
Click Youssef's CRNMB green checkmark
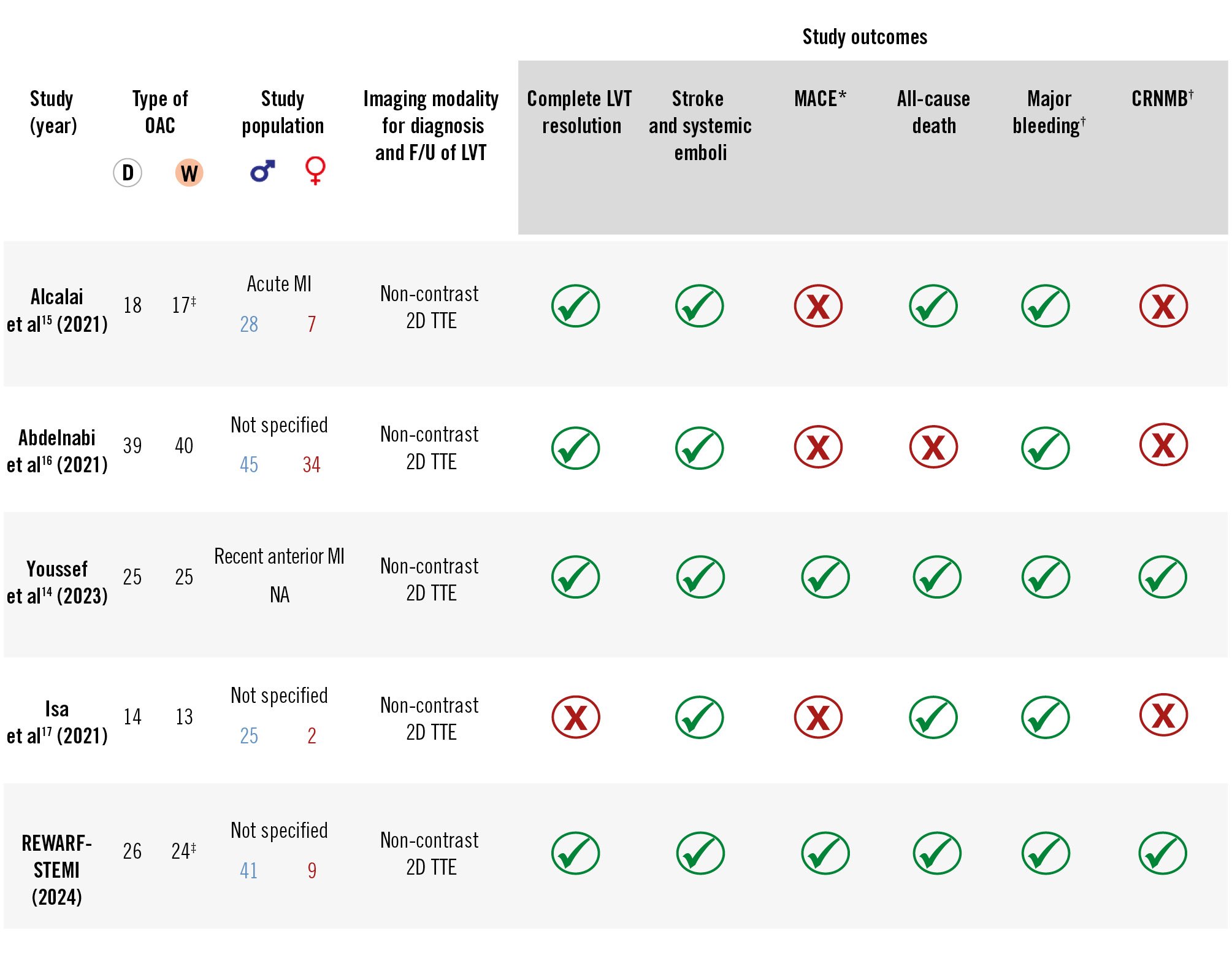click(x=1163, y=577)
